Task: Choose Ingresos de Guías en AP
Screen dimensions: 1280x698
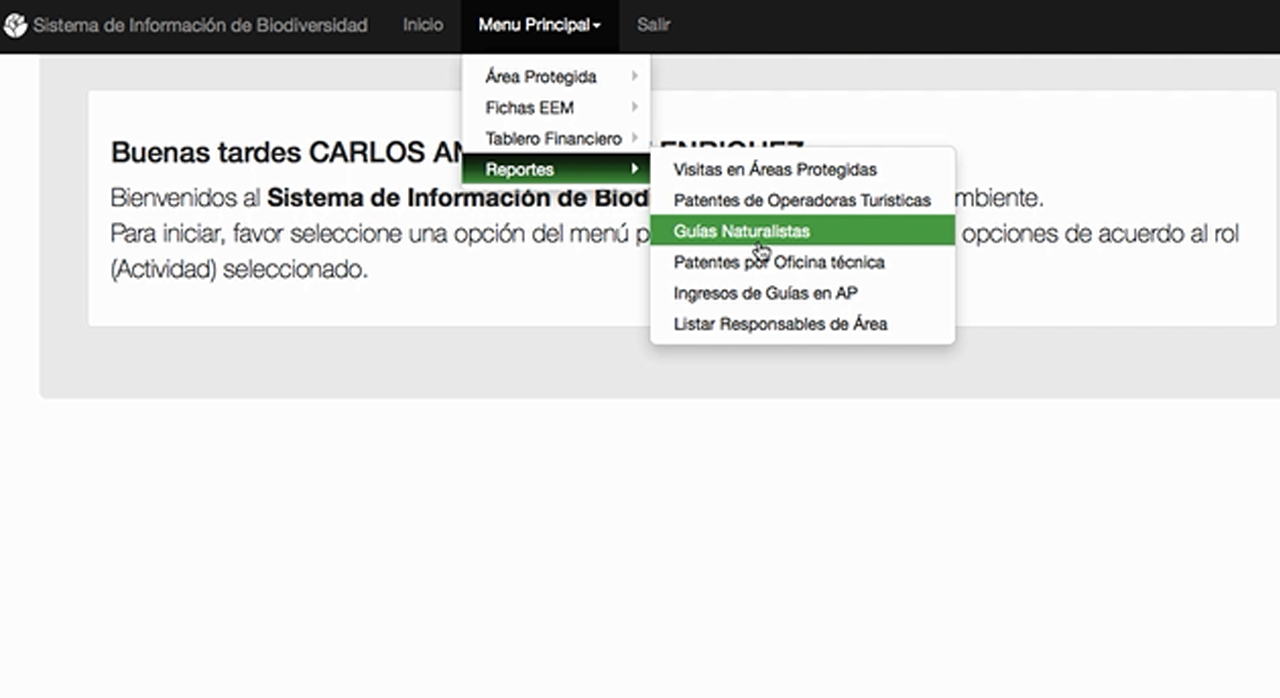Action: [765, 294]
